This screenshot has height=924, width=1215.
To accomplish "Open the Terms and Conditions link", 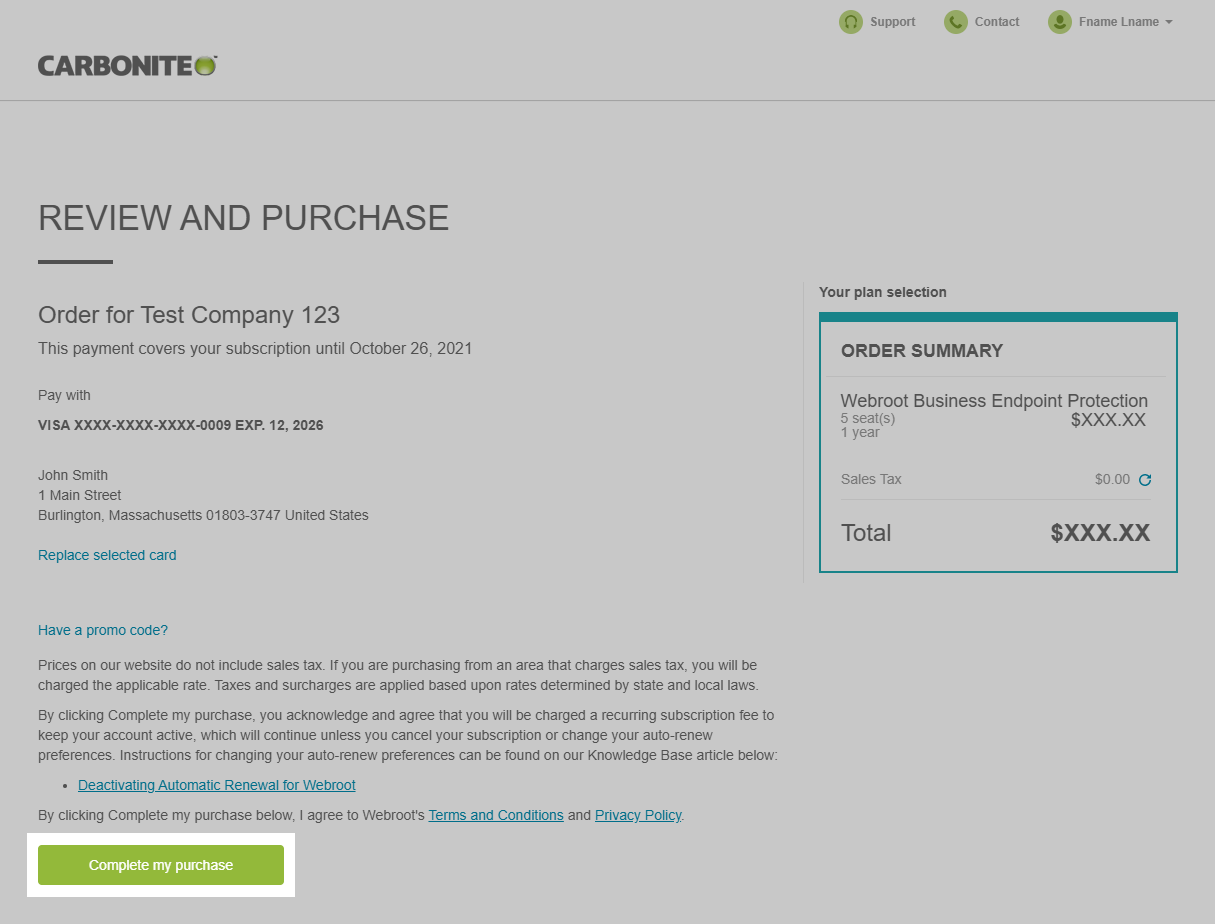I will [x=496, y=815].
